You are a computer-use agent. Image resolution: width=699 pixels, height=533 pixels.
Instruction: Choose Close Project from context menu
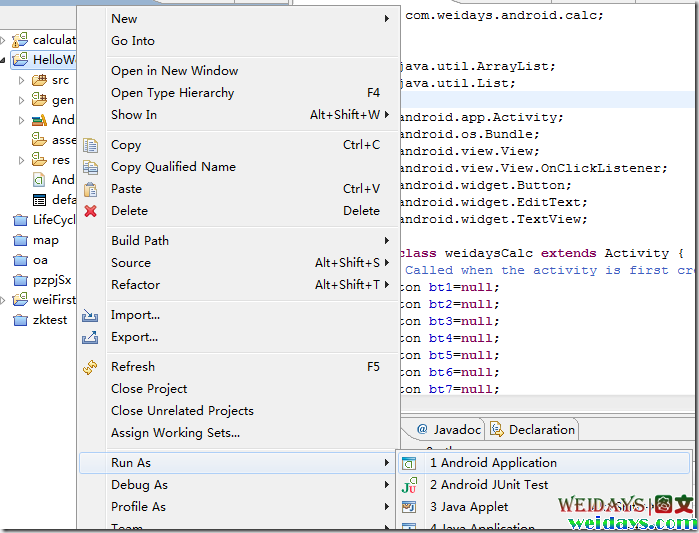tap(149, 389)
